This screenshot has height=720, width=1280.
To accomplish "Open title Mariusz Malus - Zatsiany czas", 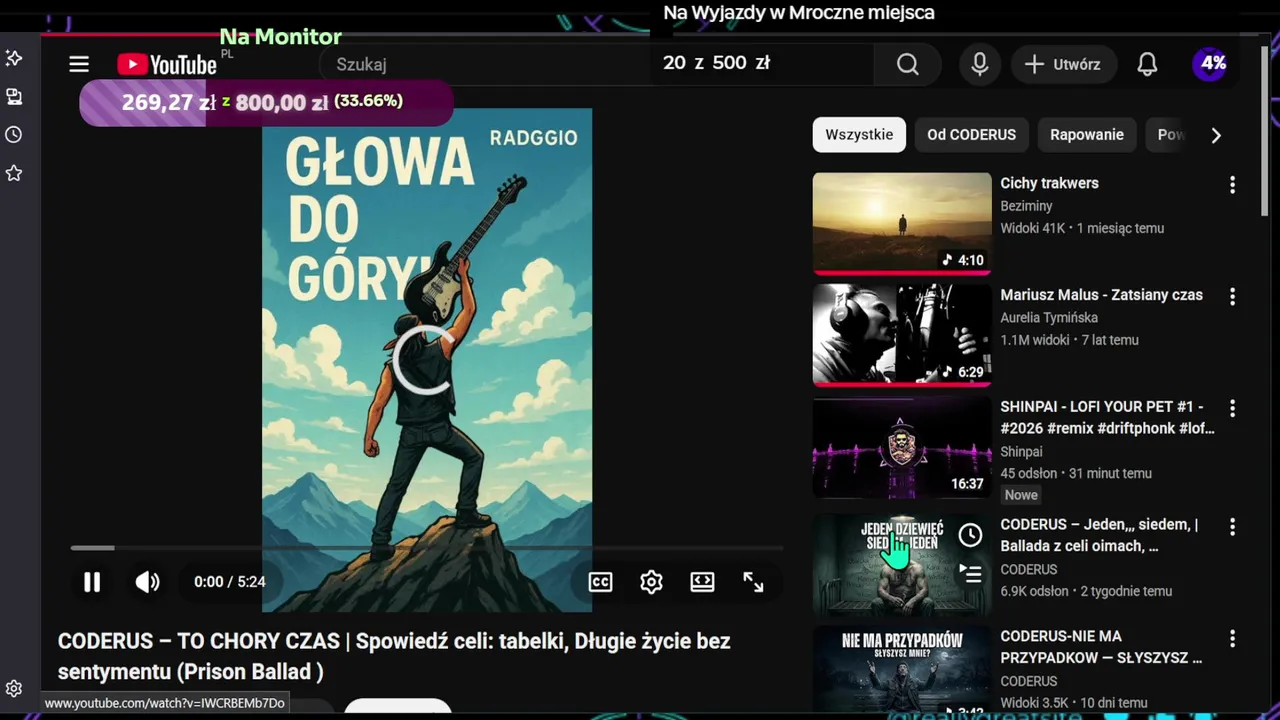I will click(x=1101, y=295).
